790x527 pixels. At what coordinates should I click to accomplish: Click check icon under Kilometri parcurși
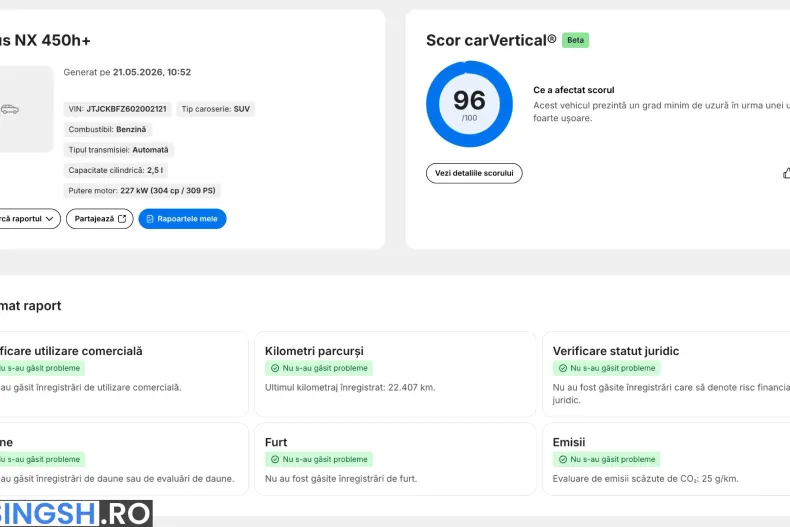click(x=275, y=368)
